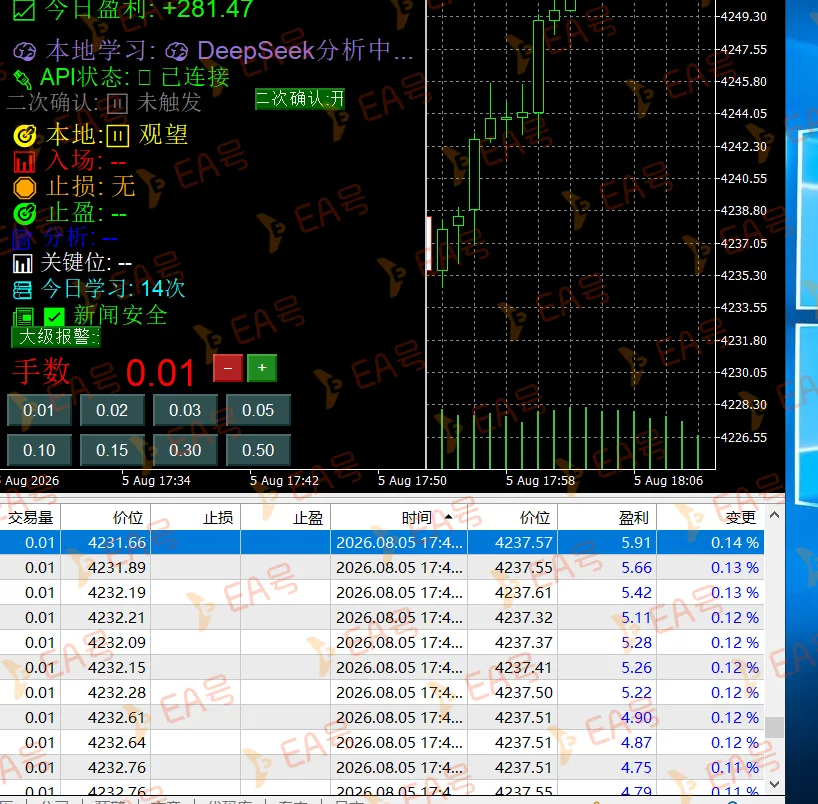This screenshot has width=818, height=804.
Task: Click the checkmark icon beside 今日盈利
Action: click(x=24, y=10)
